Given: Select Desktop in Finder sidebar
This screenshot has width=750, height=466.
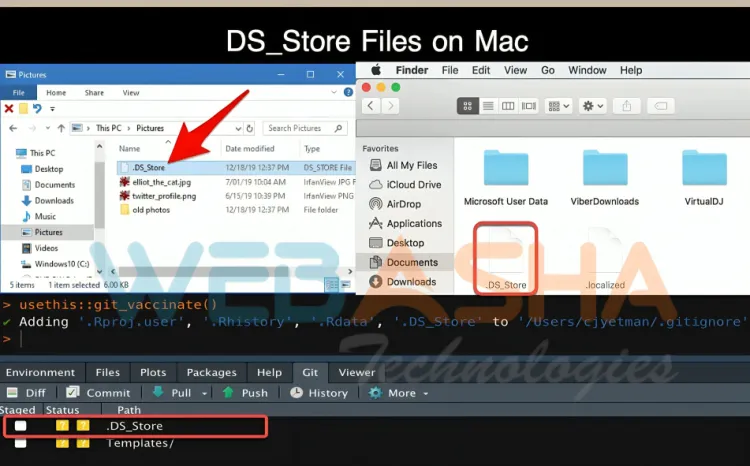Looking at the screenshot, I should point(397,243).
